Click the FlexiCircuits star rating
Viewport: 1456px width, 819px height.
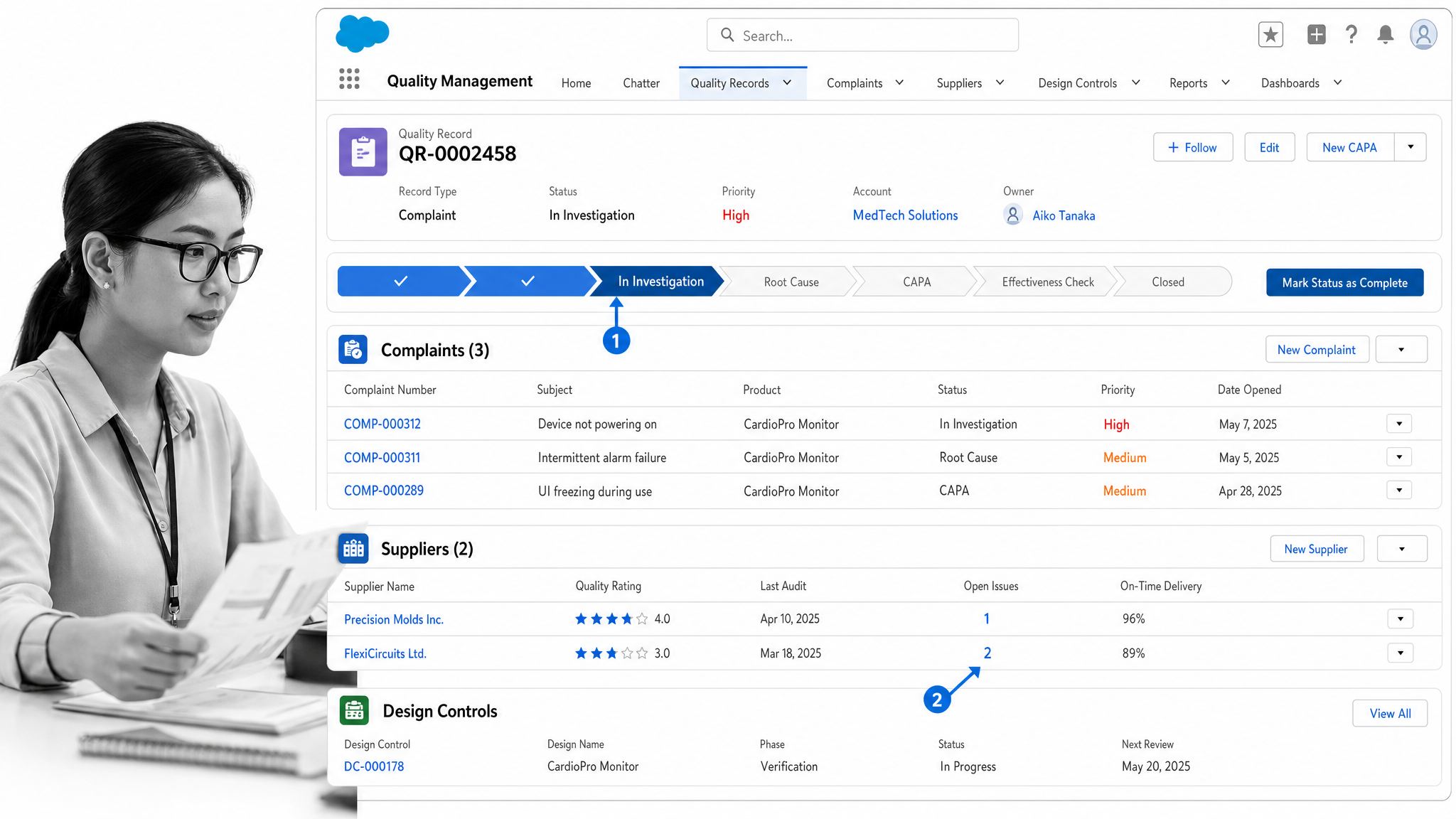point(611,653)
